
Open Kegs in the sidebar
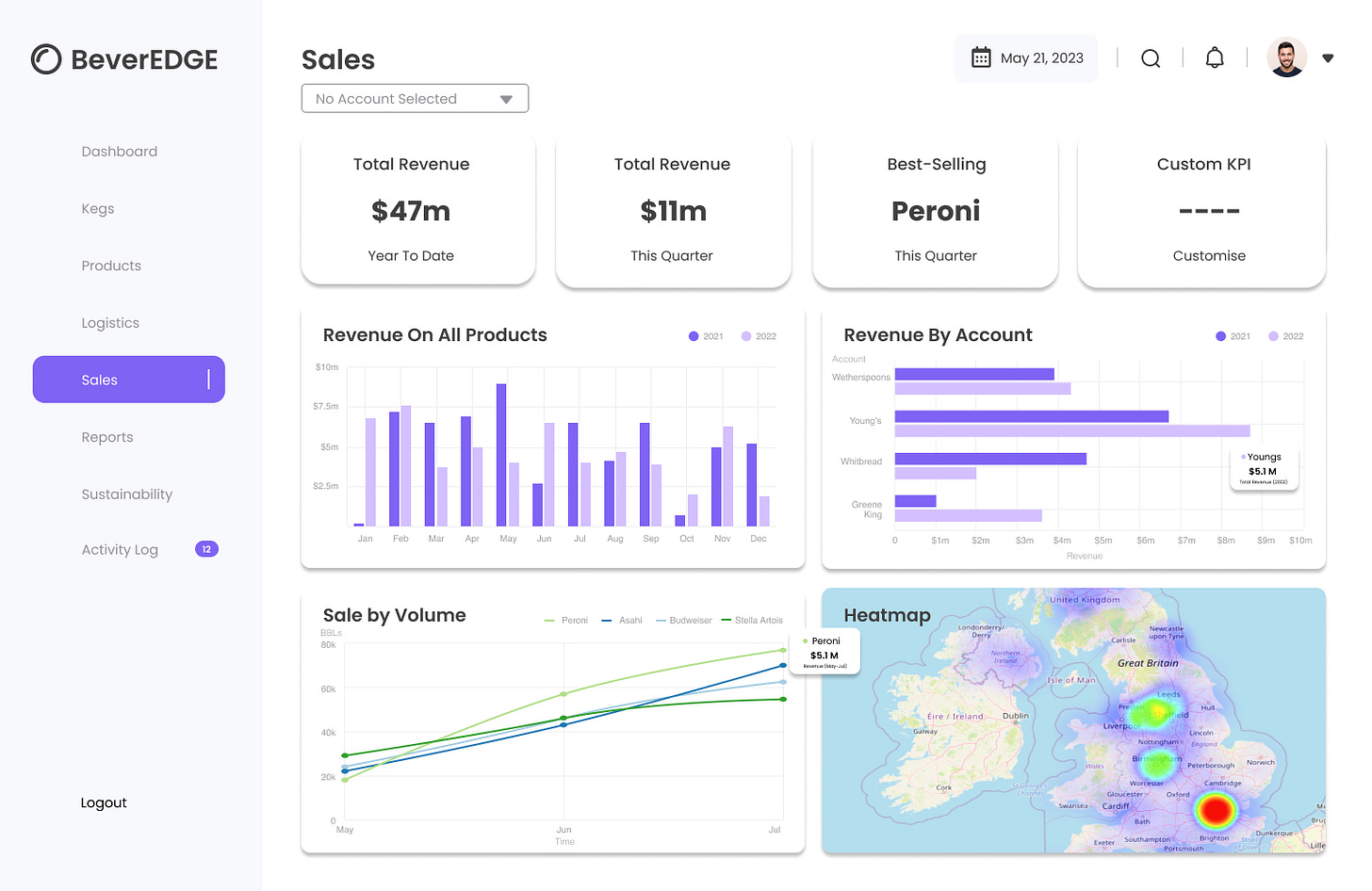98,209
